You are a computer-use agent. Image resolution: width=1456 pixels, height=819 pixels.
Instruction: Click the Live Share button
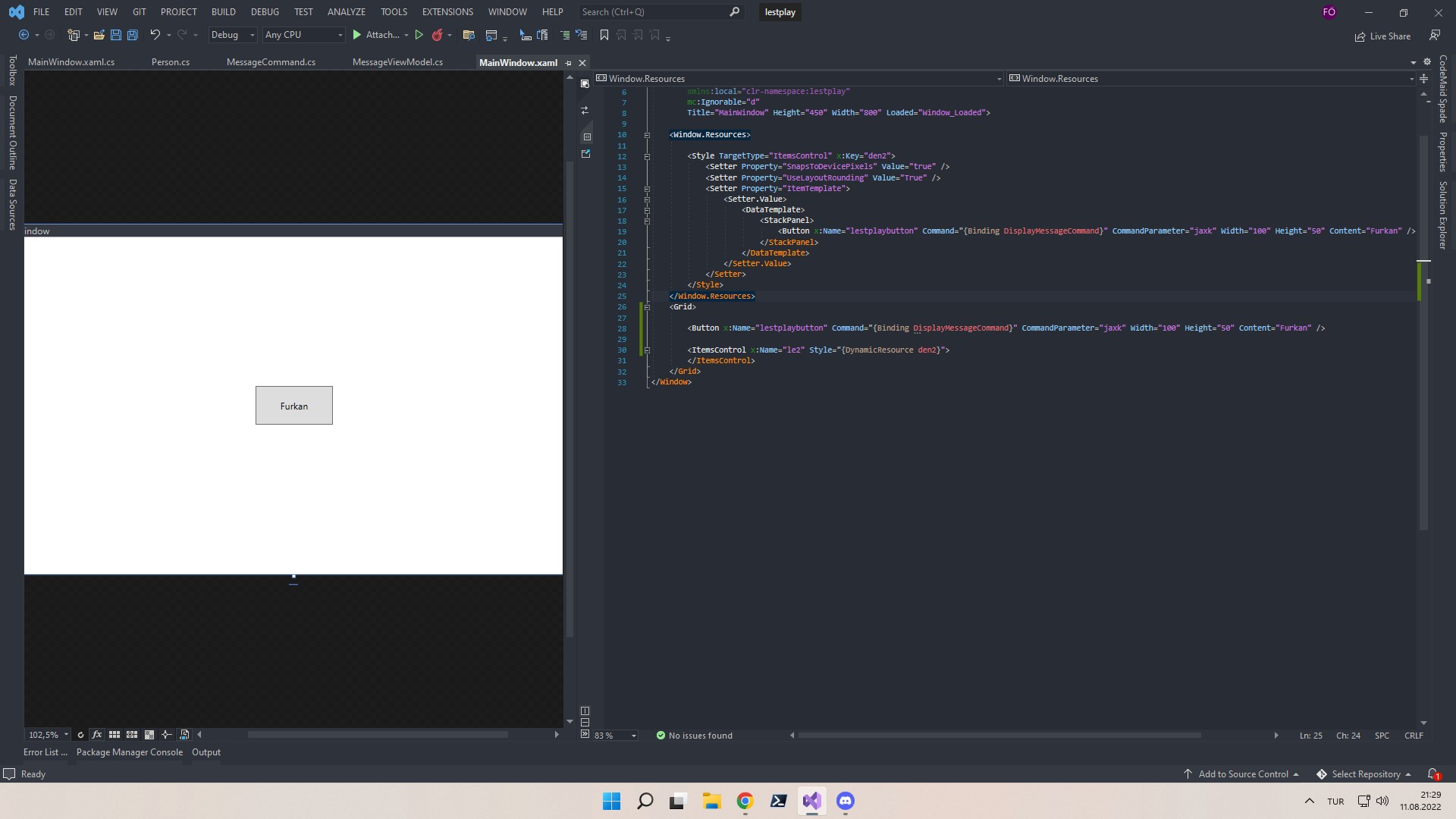pos(1382,36)
